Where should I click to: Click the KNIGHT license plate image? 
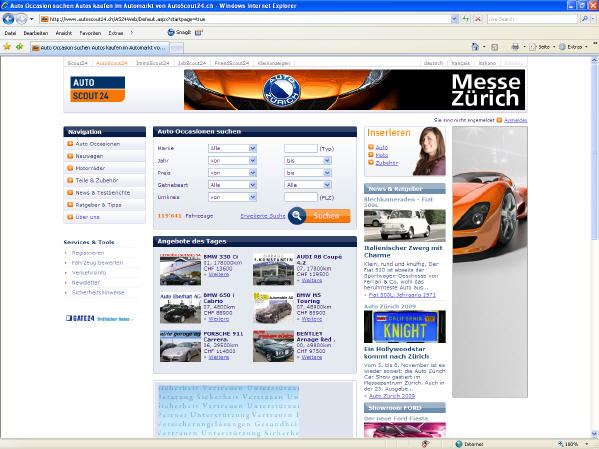[405, 327]
